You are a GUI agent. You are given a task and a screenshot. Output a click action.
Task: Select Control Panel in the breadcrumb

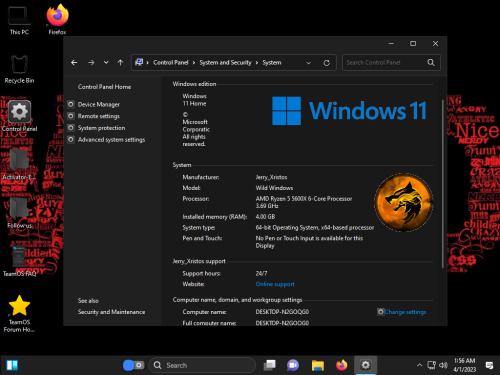[x=171, y=63]
